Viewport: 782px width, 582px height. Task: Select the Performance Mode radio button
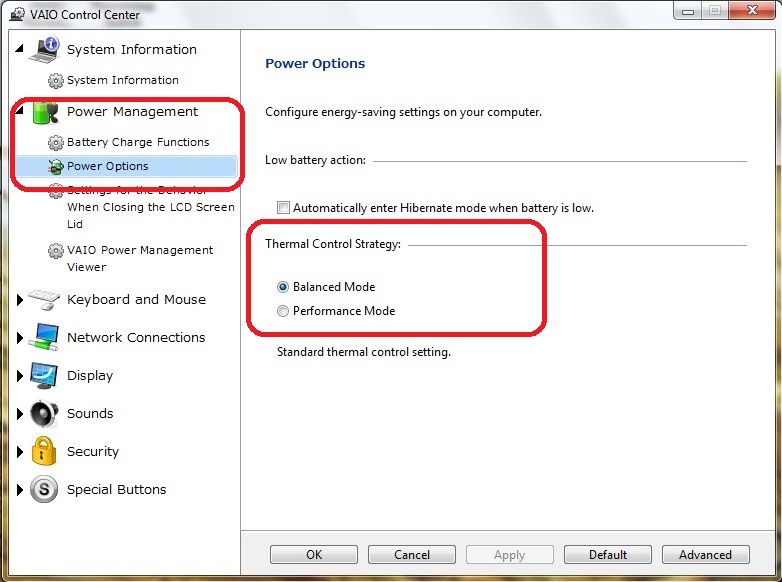[x=283, y=311]
